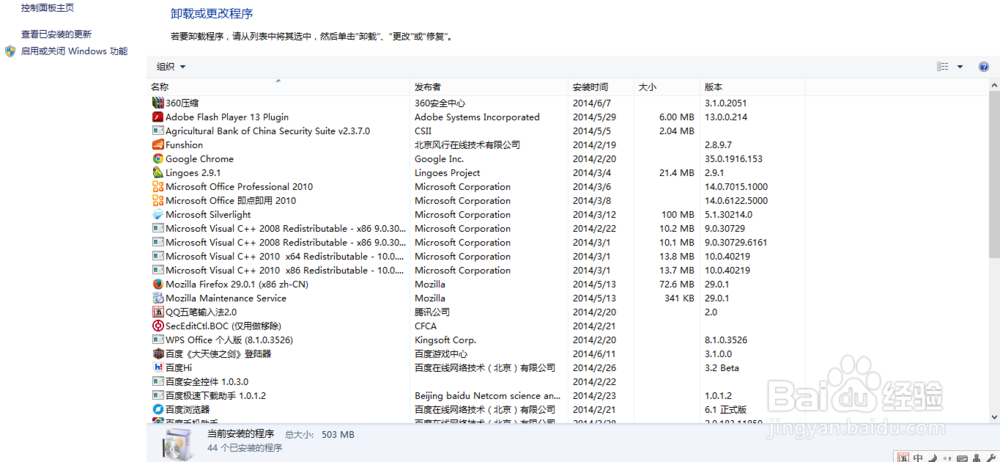Image resolution: width=1000 pixels, height=462 pixels.
Task: Click Visual C++ 2010 x86 Redistributable icon
Action: coord(158,271)
